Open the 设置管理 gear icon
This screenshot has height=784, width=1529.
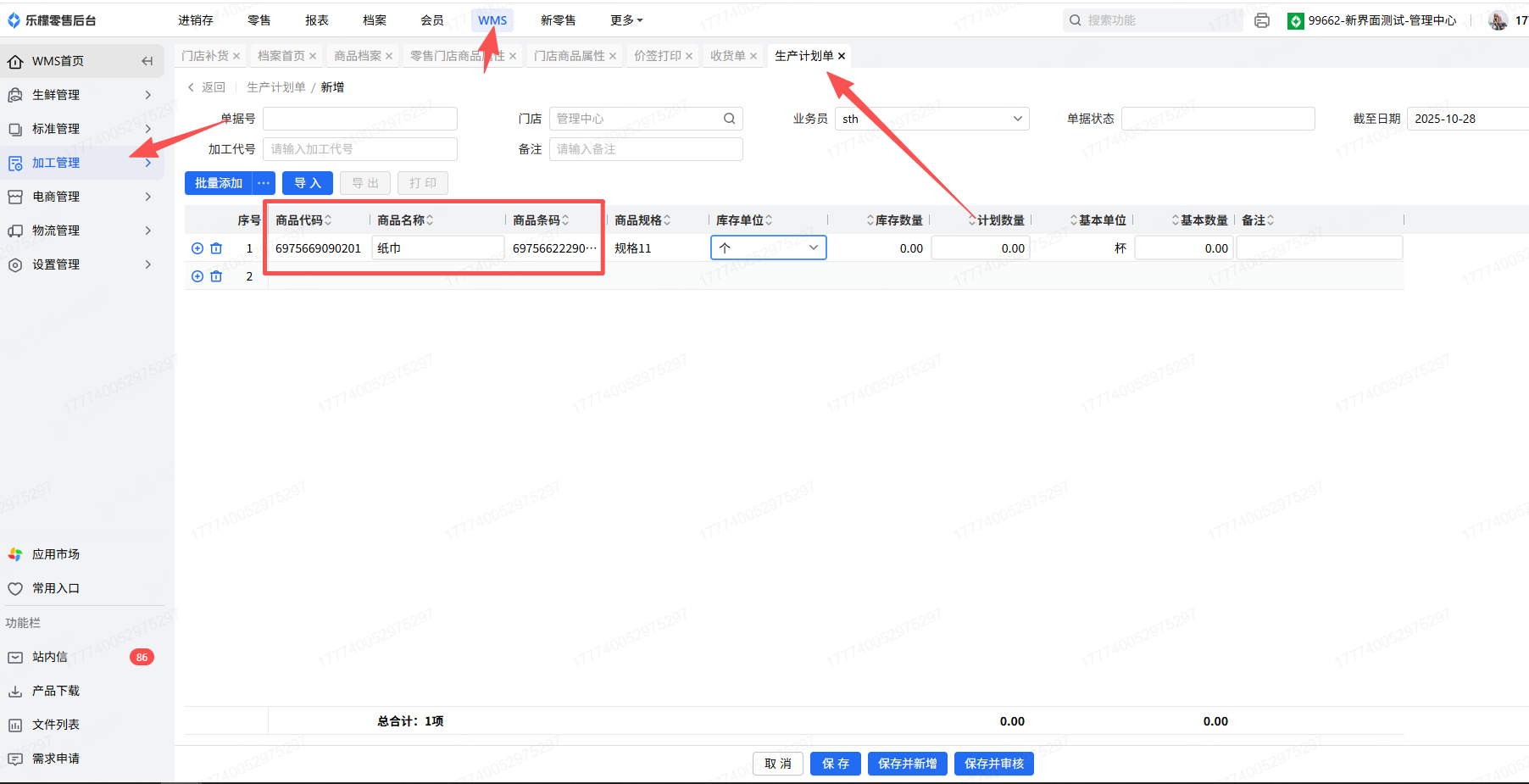click(15, 264)
